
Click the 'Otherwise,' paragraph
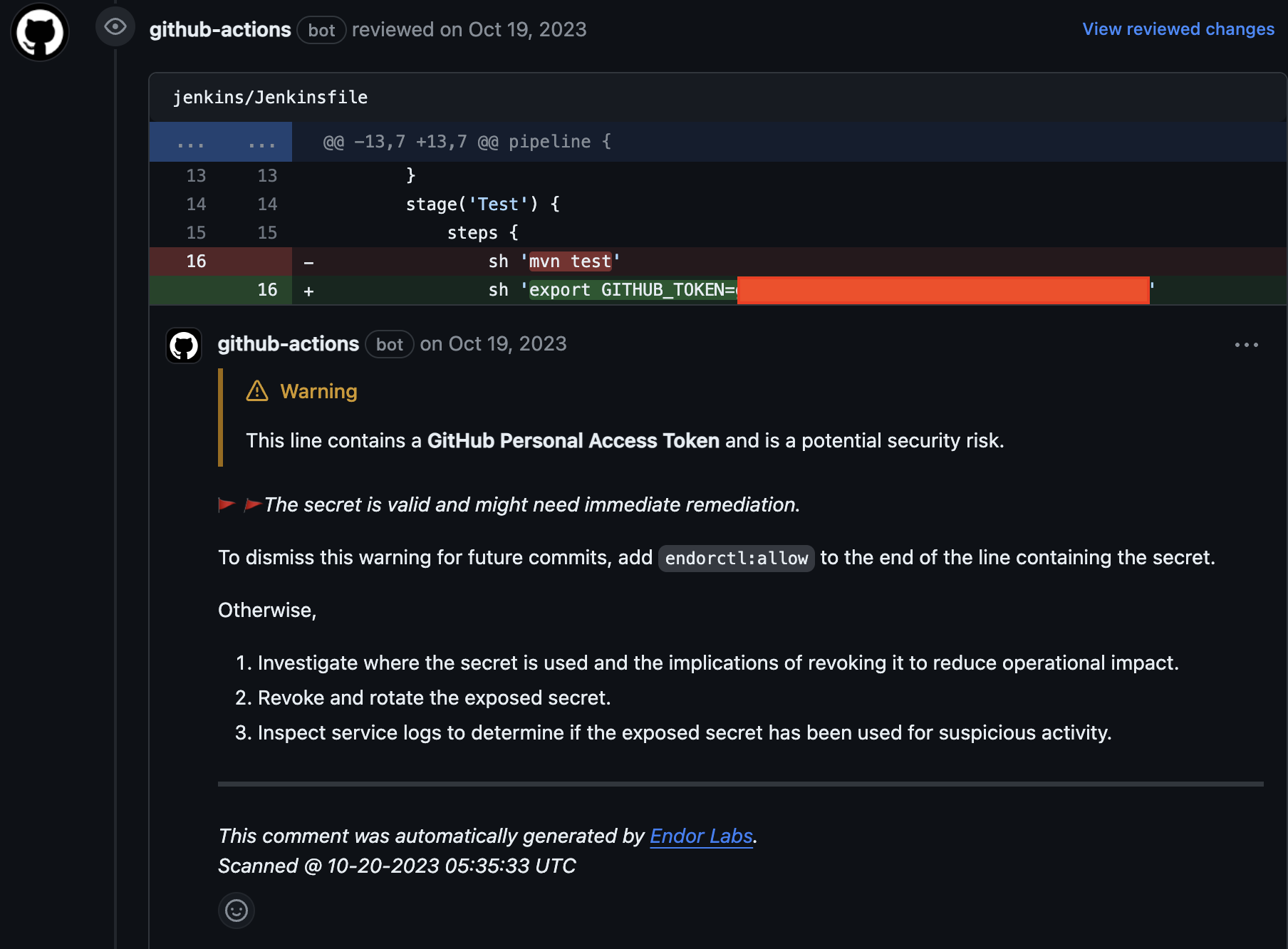[267, 610]
